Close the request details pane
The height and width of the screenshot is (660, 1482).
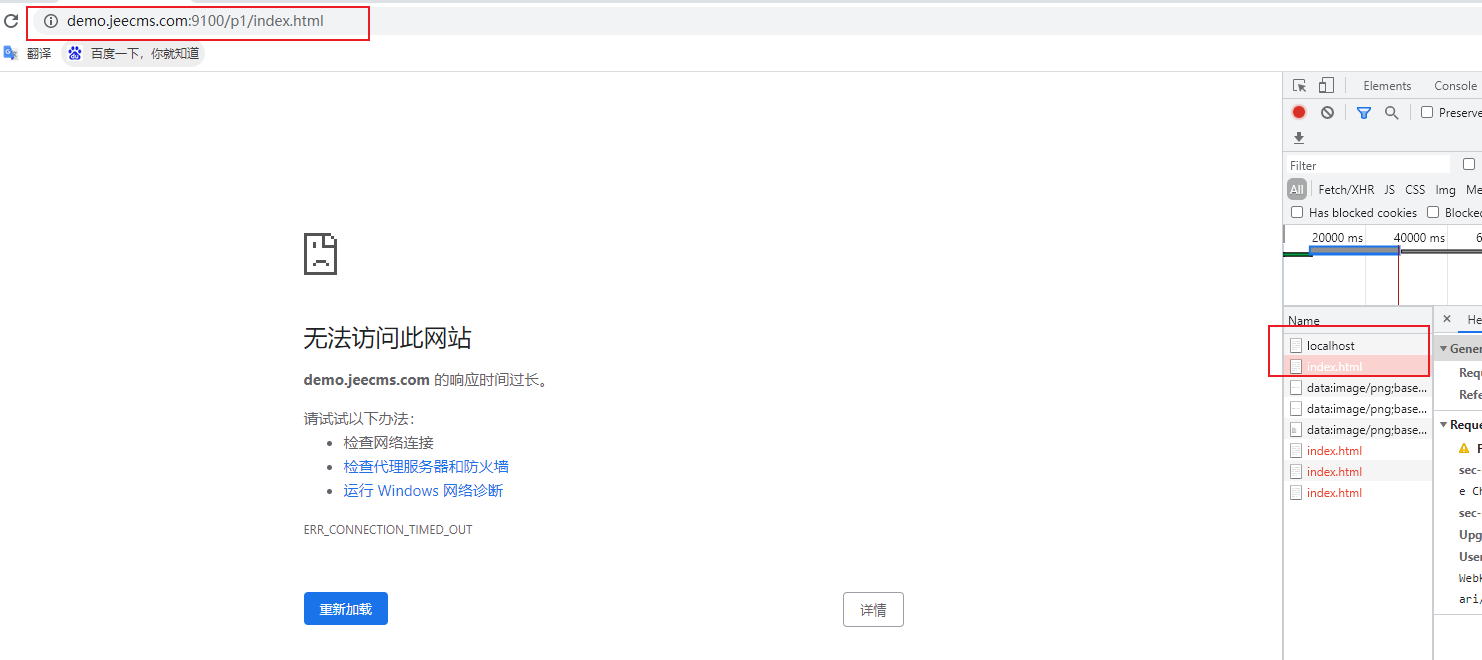[x=1446, y=319]
